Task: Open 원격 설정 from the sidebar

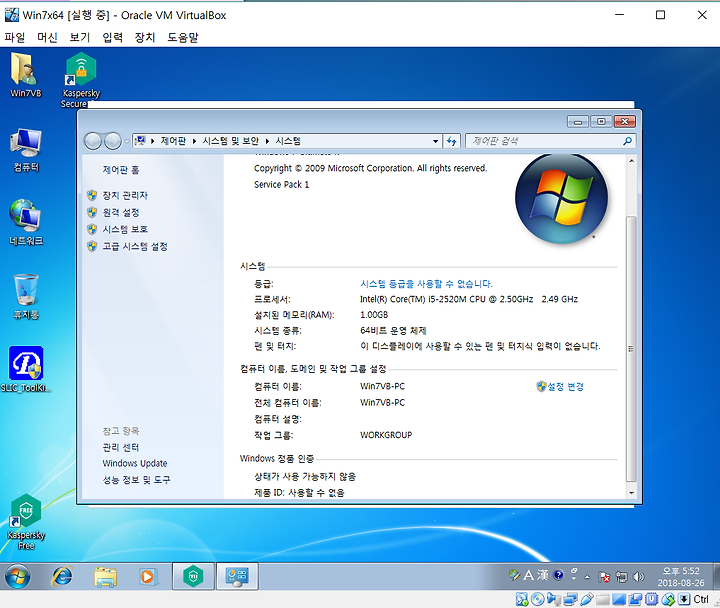Action: 121,213
